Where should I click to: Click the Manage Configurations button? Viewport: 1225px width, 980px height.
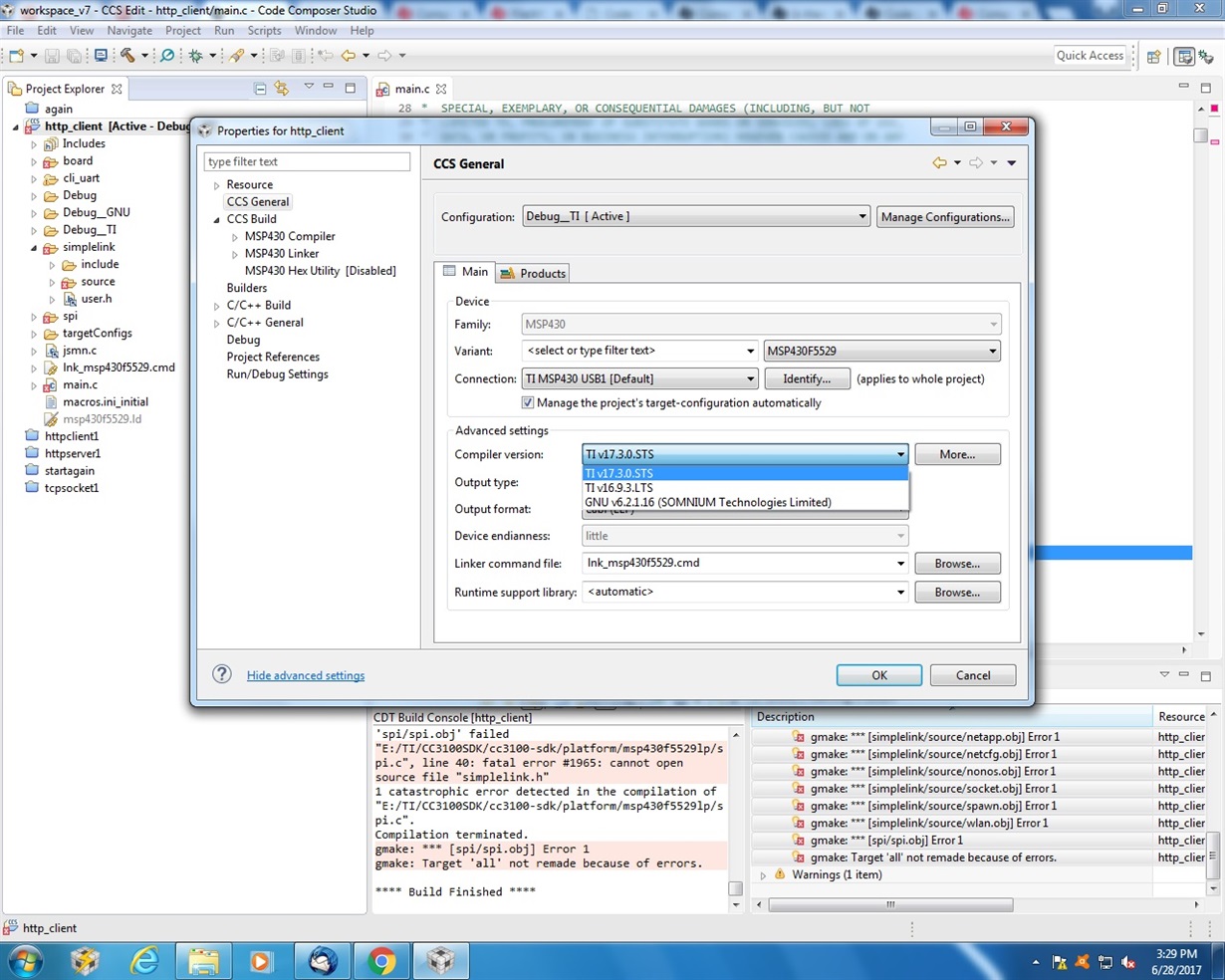pos(945,217)
